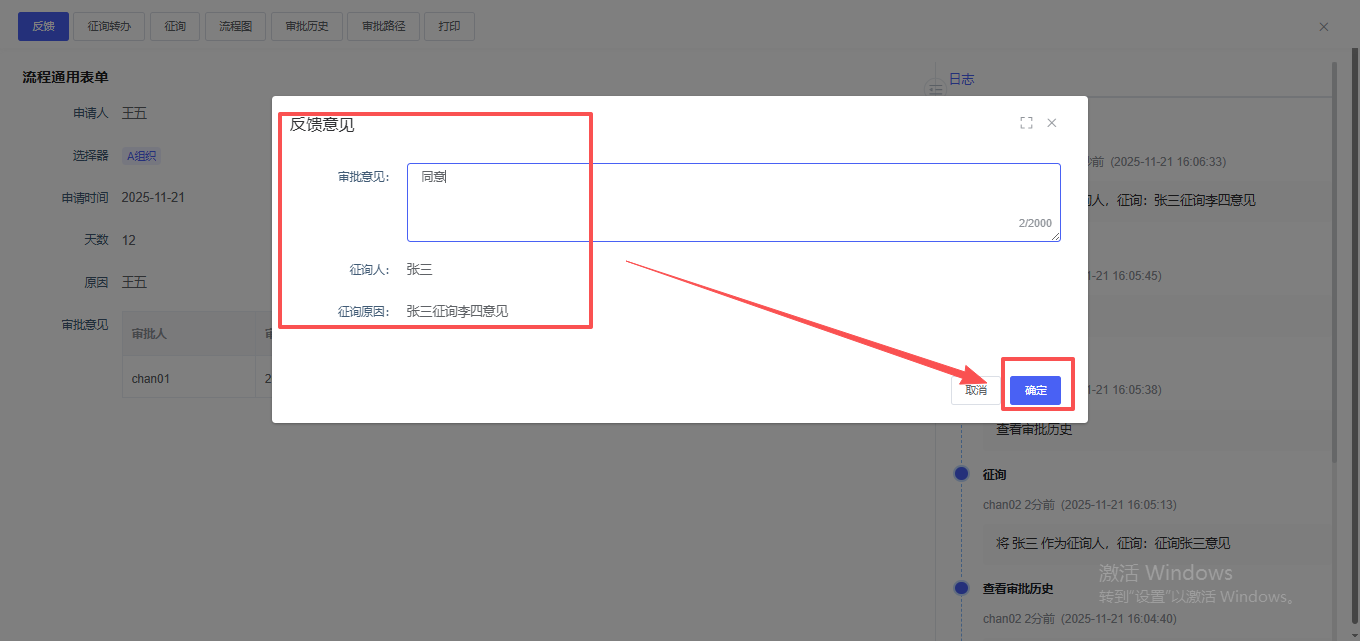Viewport: 1360px width, 641px height.
Task: Click the 查看审批历史 timeline dot at bottom
Action: 962,588
